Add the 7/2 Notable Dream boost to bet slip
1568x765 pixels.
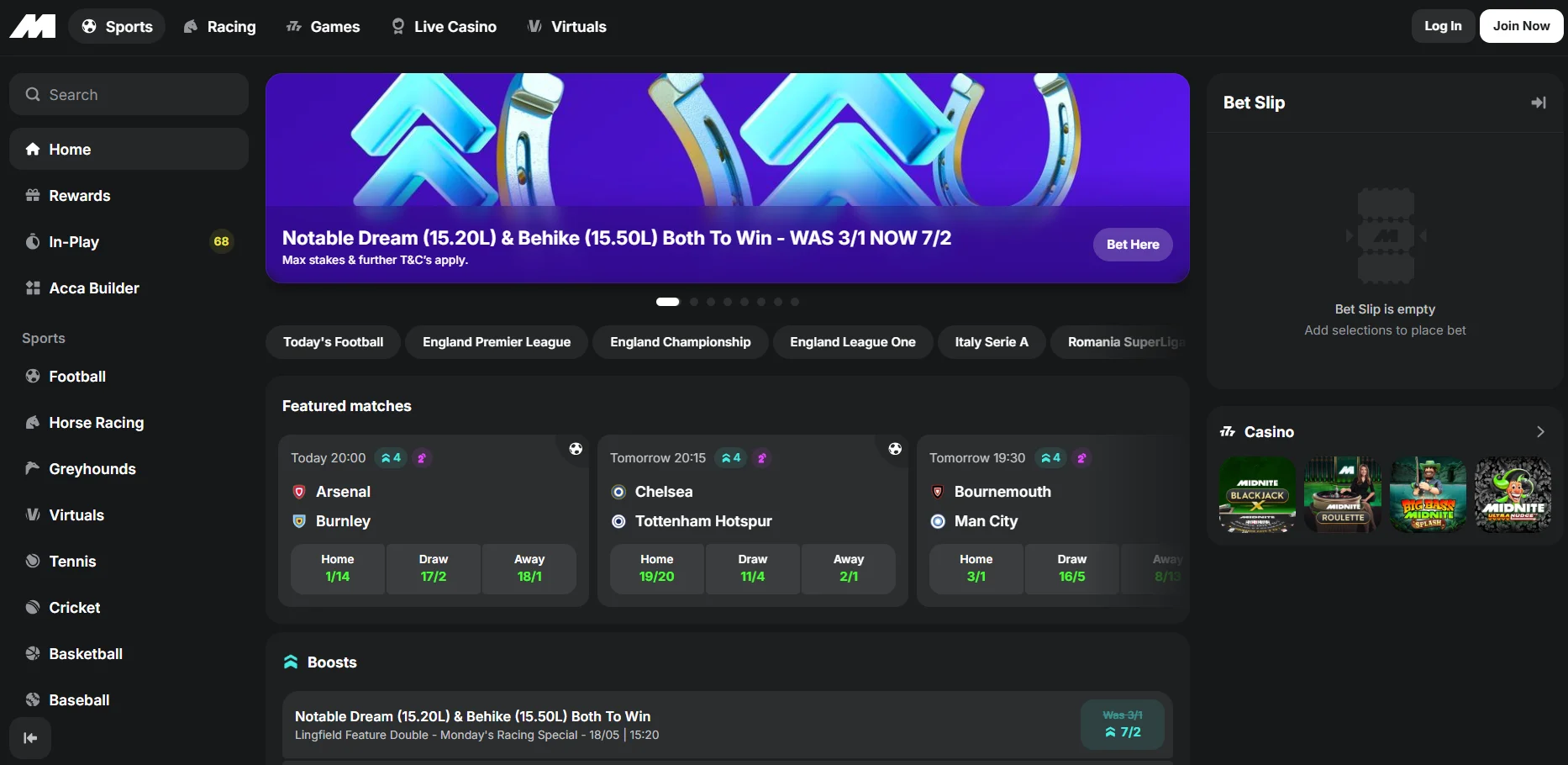point(1123,725)
